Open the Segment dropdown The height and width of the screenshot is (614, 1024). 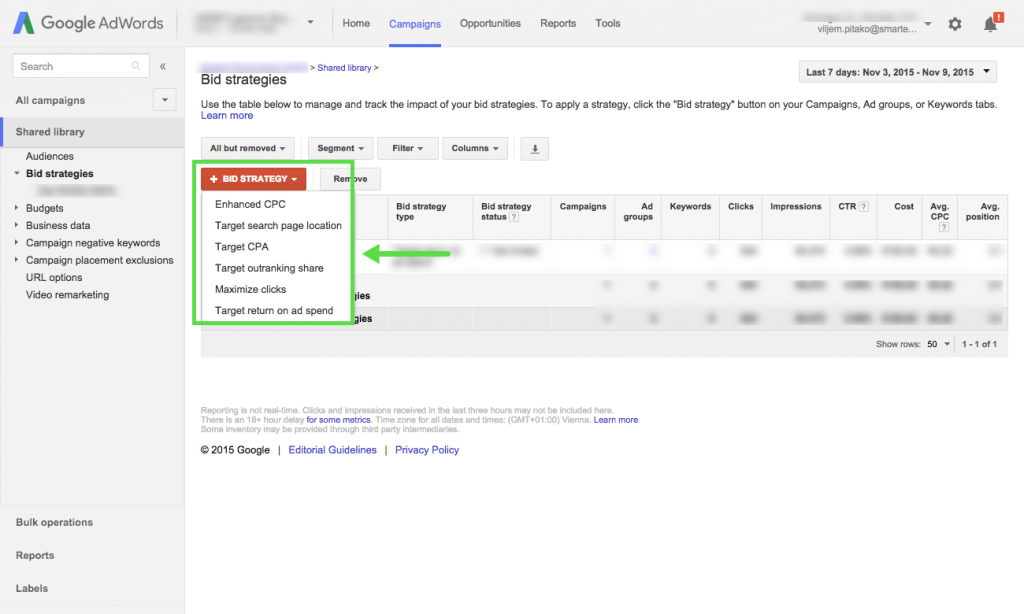340,149
